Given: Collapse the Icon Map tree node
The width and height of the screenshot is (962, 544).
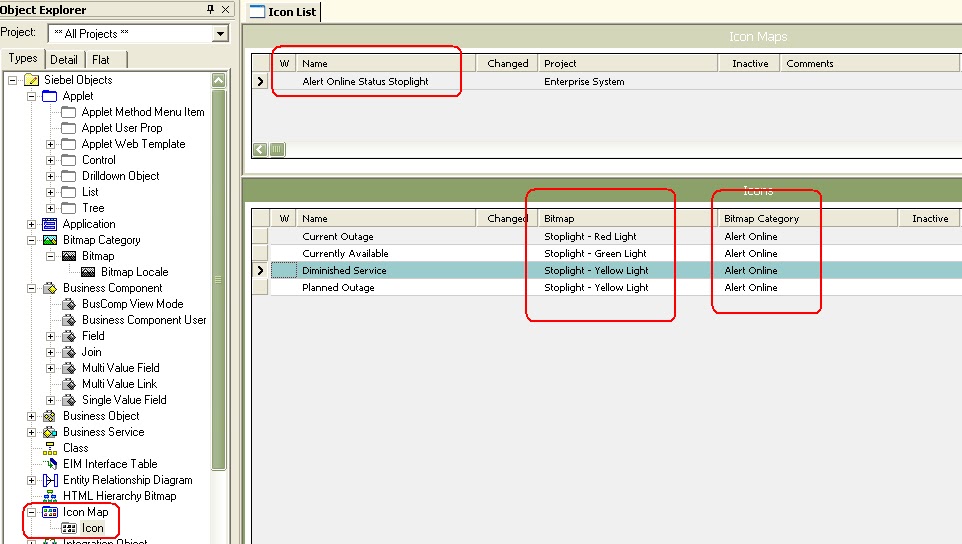Looking at the screenshot, I should tap(31, 512).
